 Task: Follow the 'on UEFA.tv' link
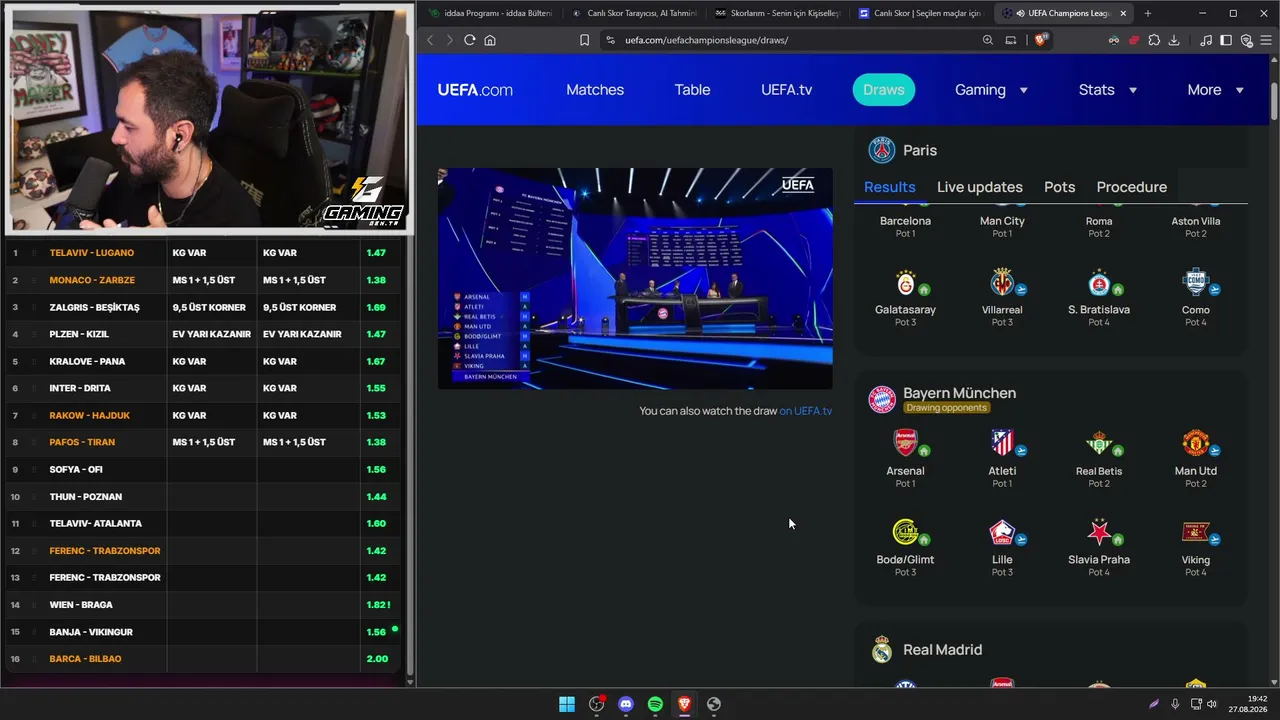coord(806,411)
